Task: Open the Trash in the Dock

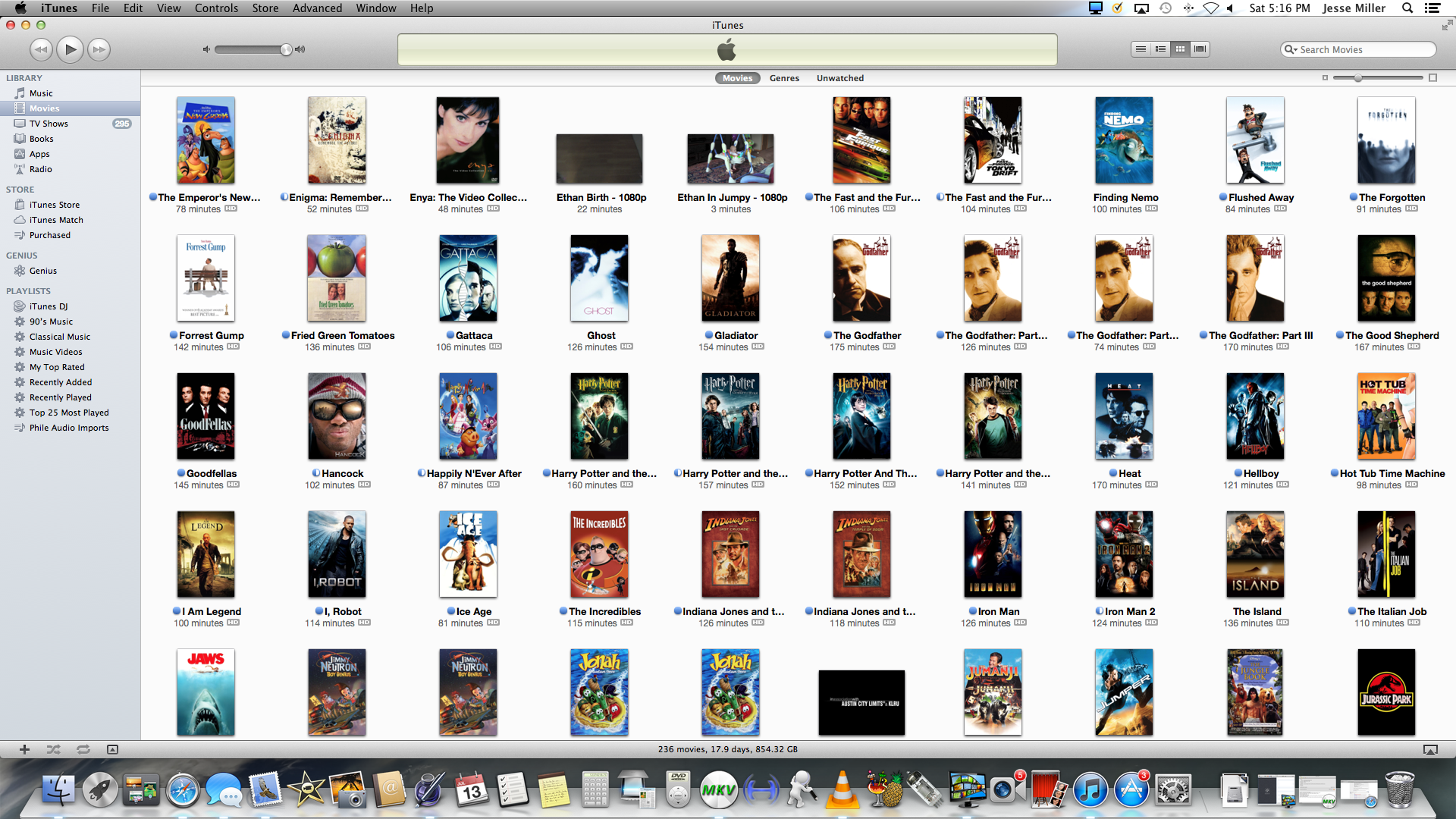Action: click(1399, 790)
